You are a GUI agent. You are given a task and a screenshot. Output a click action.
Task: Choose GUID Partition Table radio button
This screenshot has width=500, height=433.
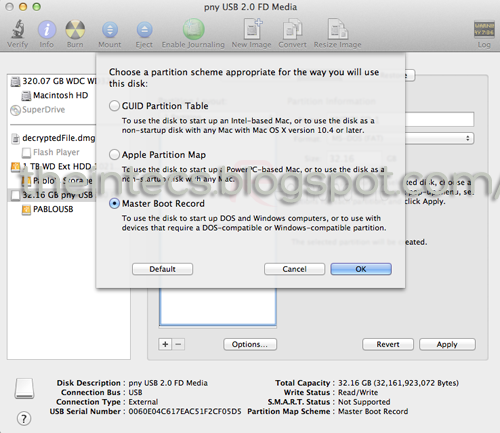coord(114,106)
